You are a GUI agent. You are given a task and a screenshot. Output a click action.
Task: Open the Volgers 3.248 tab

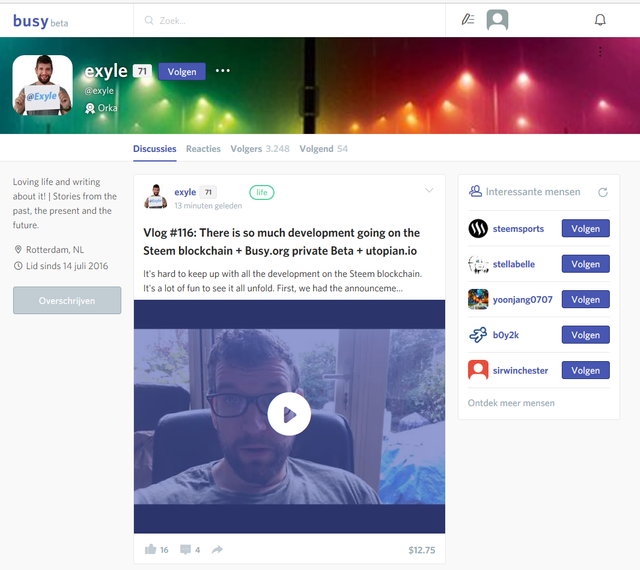click(260, 149)
